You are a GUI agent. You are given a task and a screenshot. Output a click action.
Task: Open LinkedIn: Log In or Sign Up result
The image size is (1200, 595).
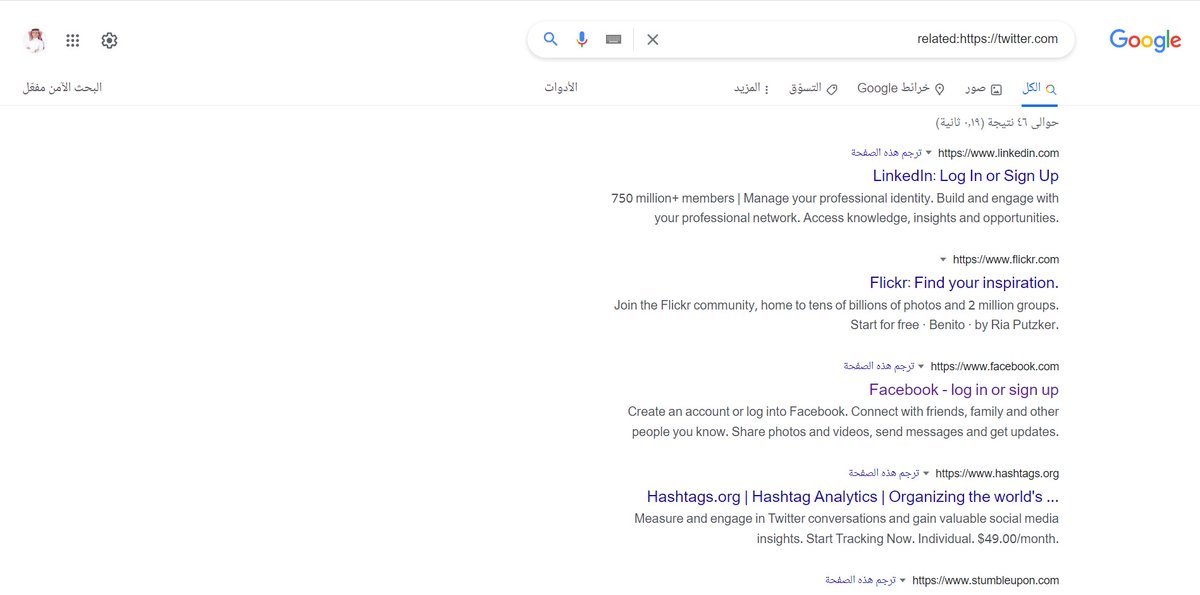pyautogui.click(x=966, y=176)
